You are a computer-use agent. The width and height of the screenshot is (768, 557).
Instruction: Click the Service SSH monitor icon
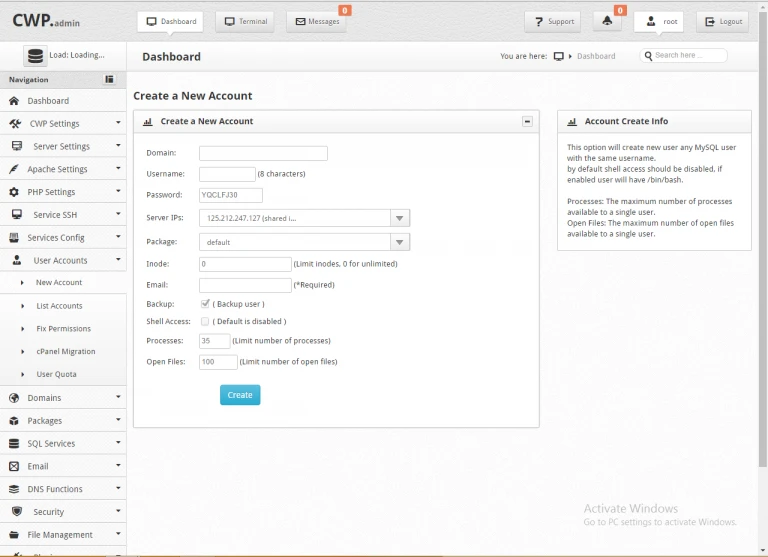(17, 215)
